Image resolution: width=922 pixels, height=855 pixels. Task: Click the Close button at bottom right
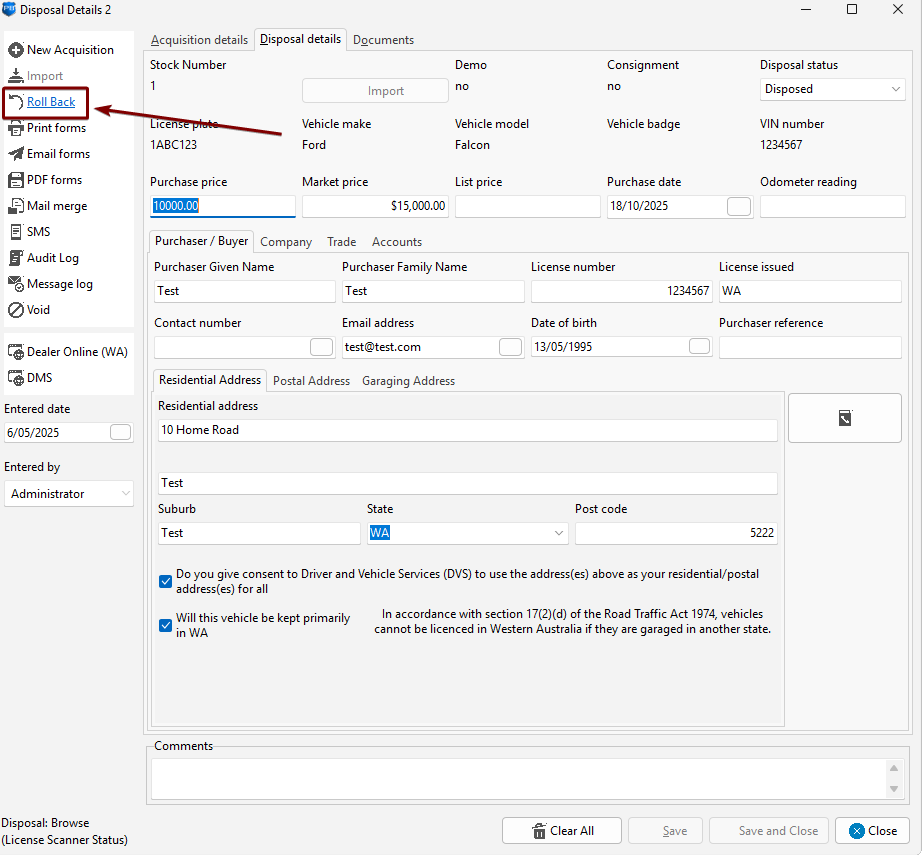pos(872,831)
